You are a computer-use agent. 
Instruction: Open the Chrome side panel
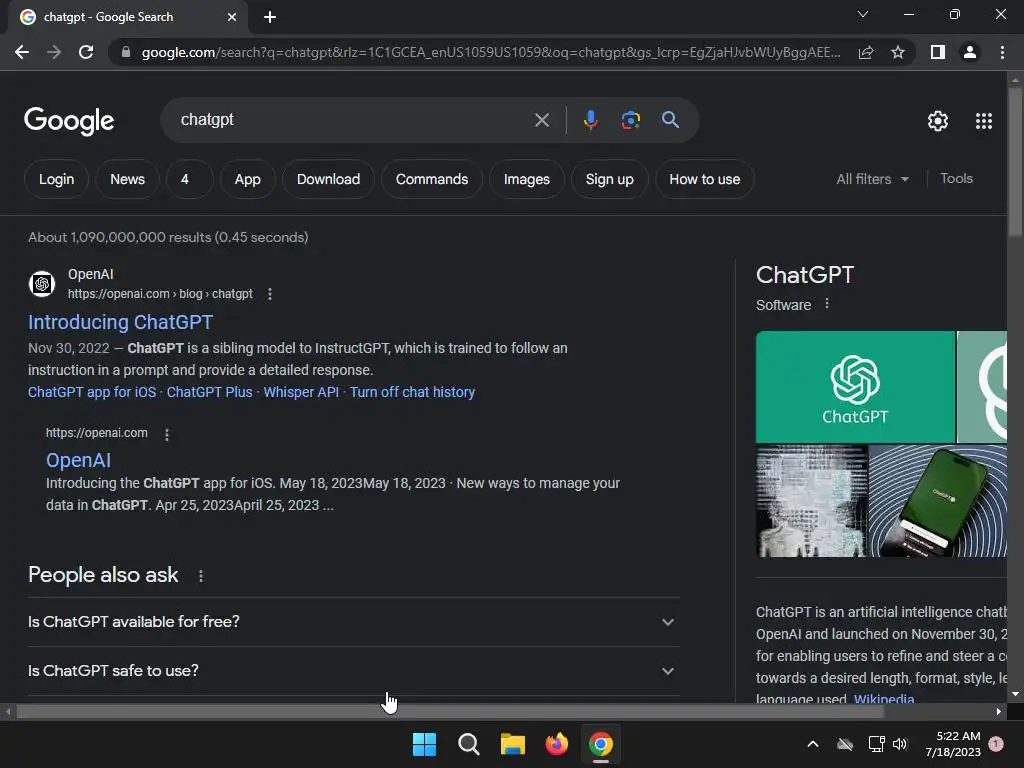click(x=938, y=52)
